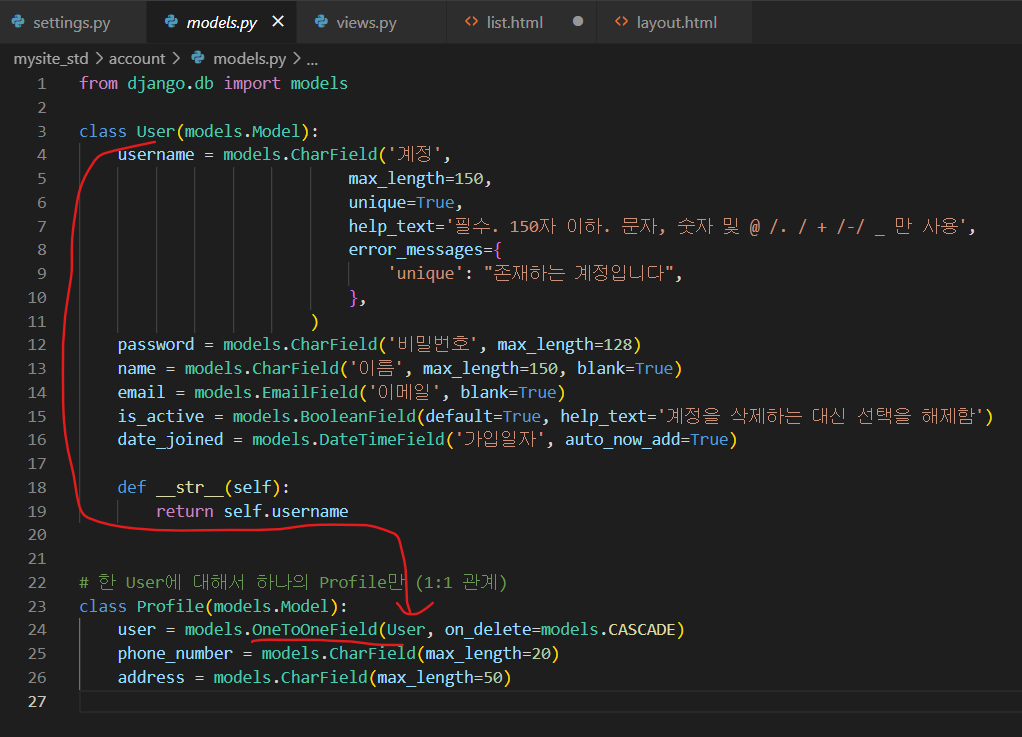Click 'error_messages' on line 8
Viewport: 1022px width, 737px height.
[x=415, y=250]
